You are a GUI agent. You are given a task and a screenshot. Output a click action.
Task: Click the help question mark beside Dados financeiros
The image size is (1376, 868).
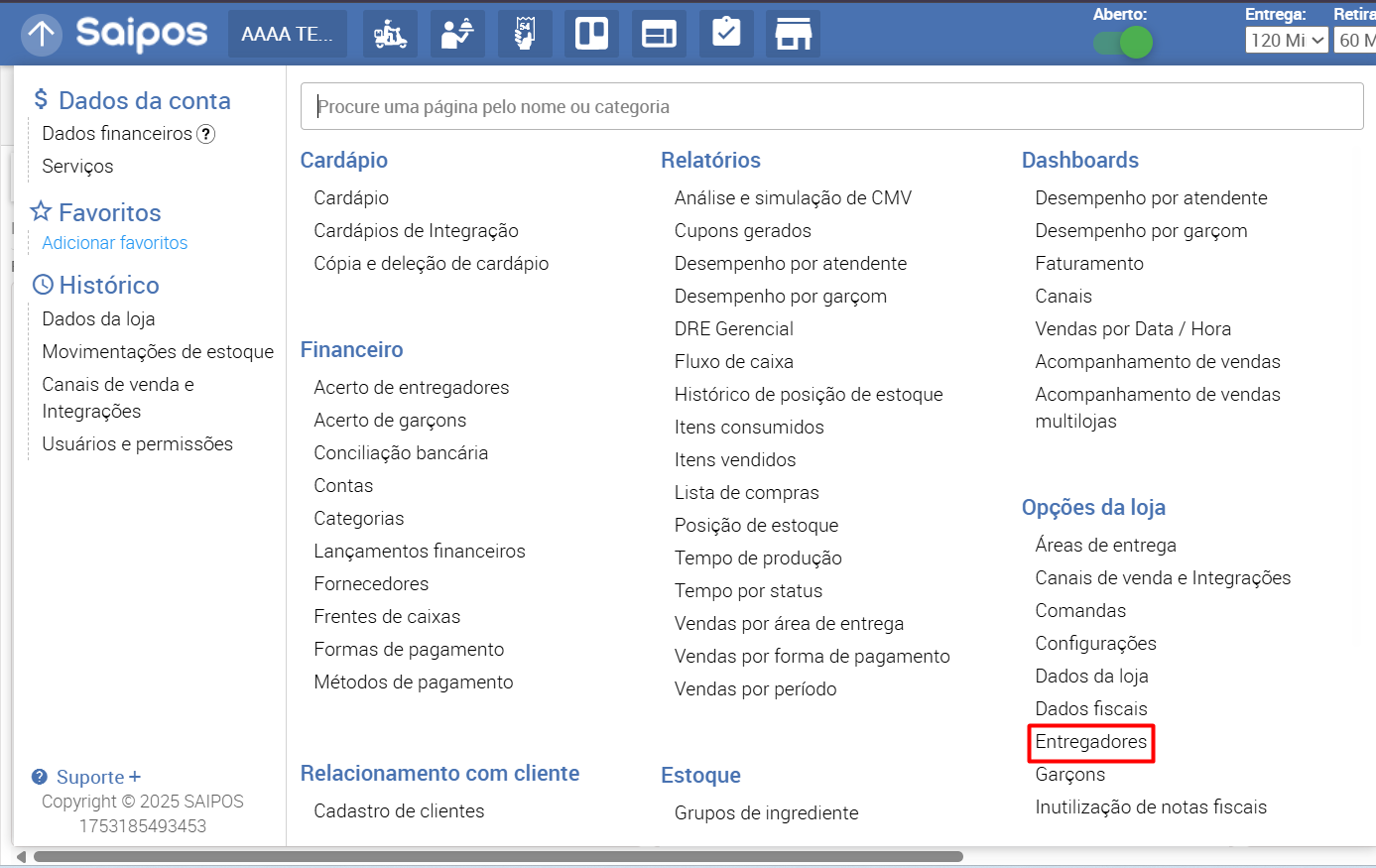[205, 134]
